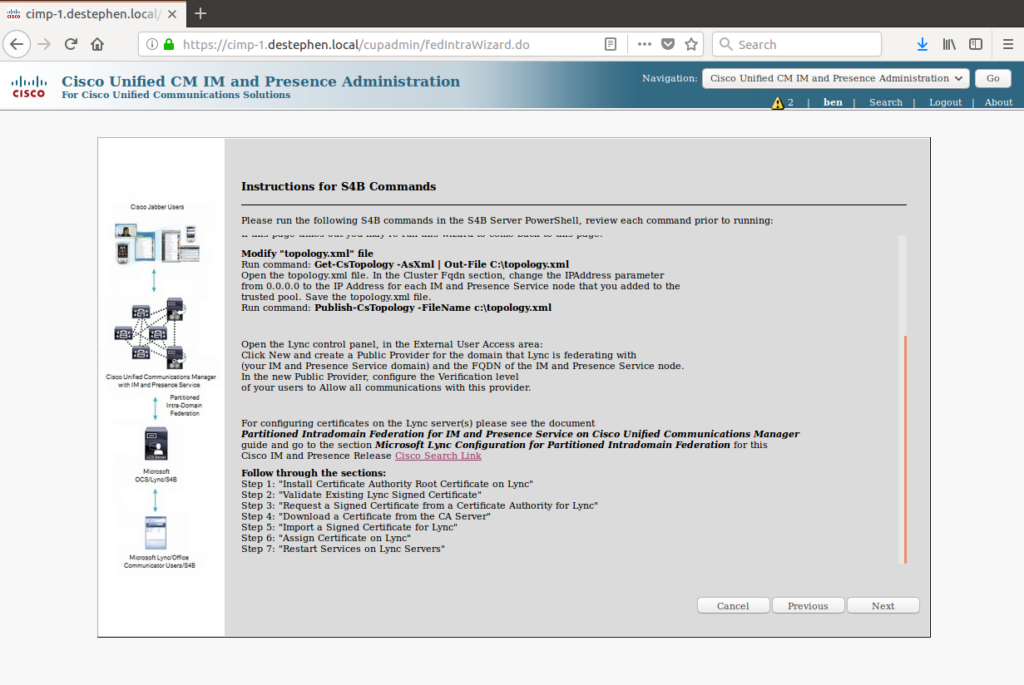The width and height of the screenshot is (1024, 685).
Task: Click 'Follow through the sections:' text
Action: pyautogui.click(x=313, y=473)
